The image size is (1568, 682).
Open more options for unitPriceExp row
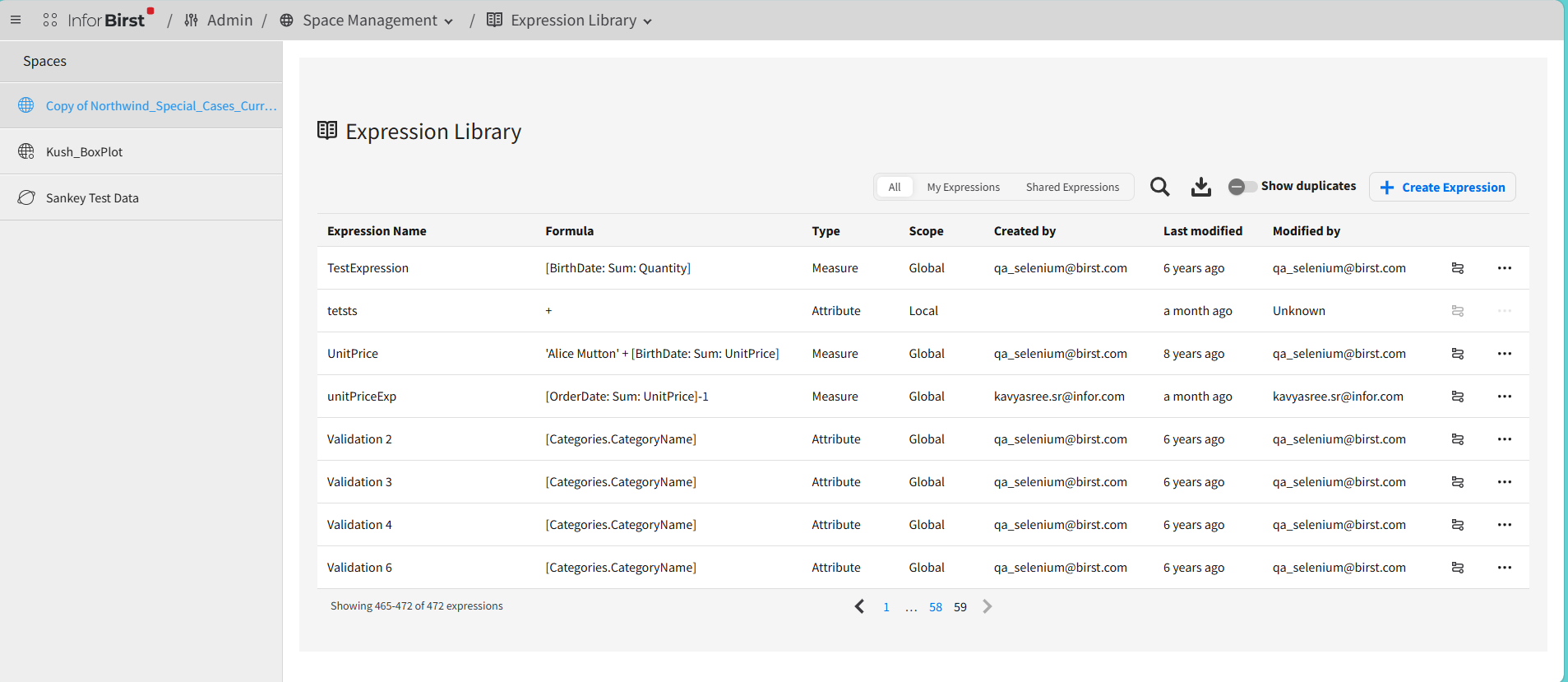[1505, 397]
